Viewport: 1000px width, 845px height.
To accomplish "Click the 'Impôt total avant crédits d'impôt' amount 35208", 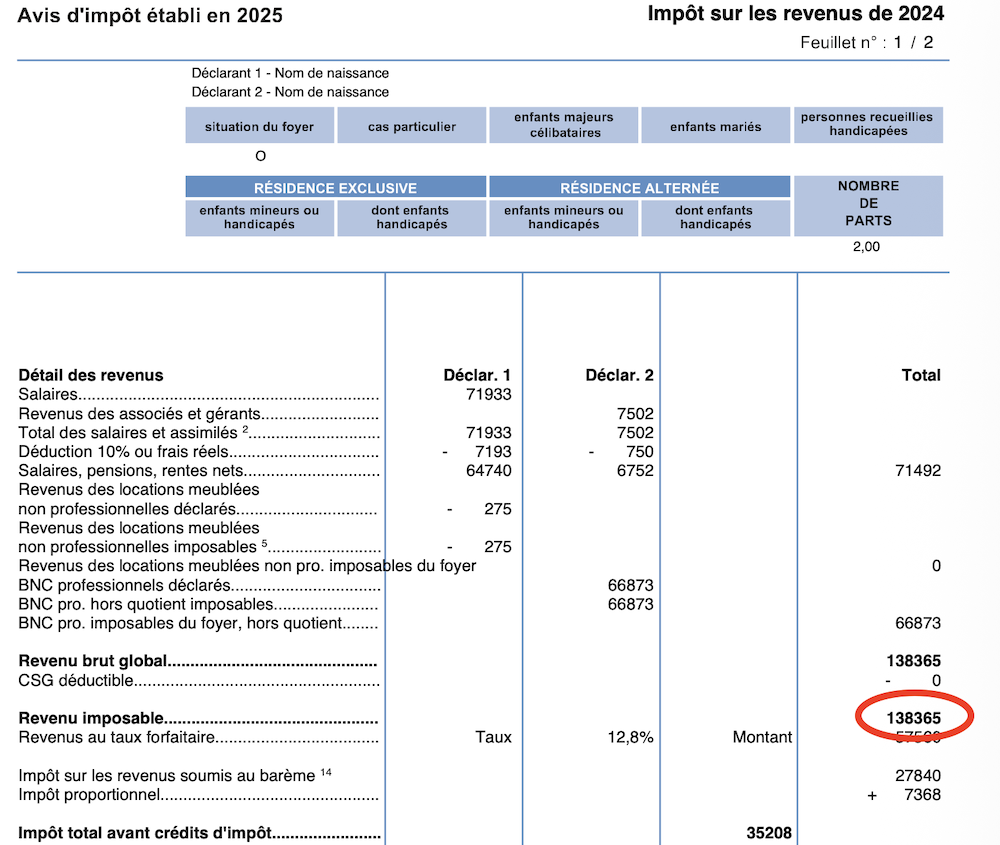I will coord(770,832).
